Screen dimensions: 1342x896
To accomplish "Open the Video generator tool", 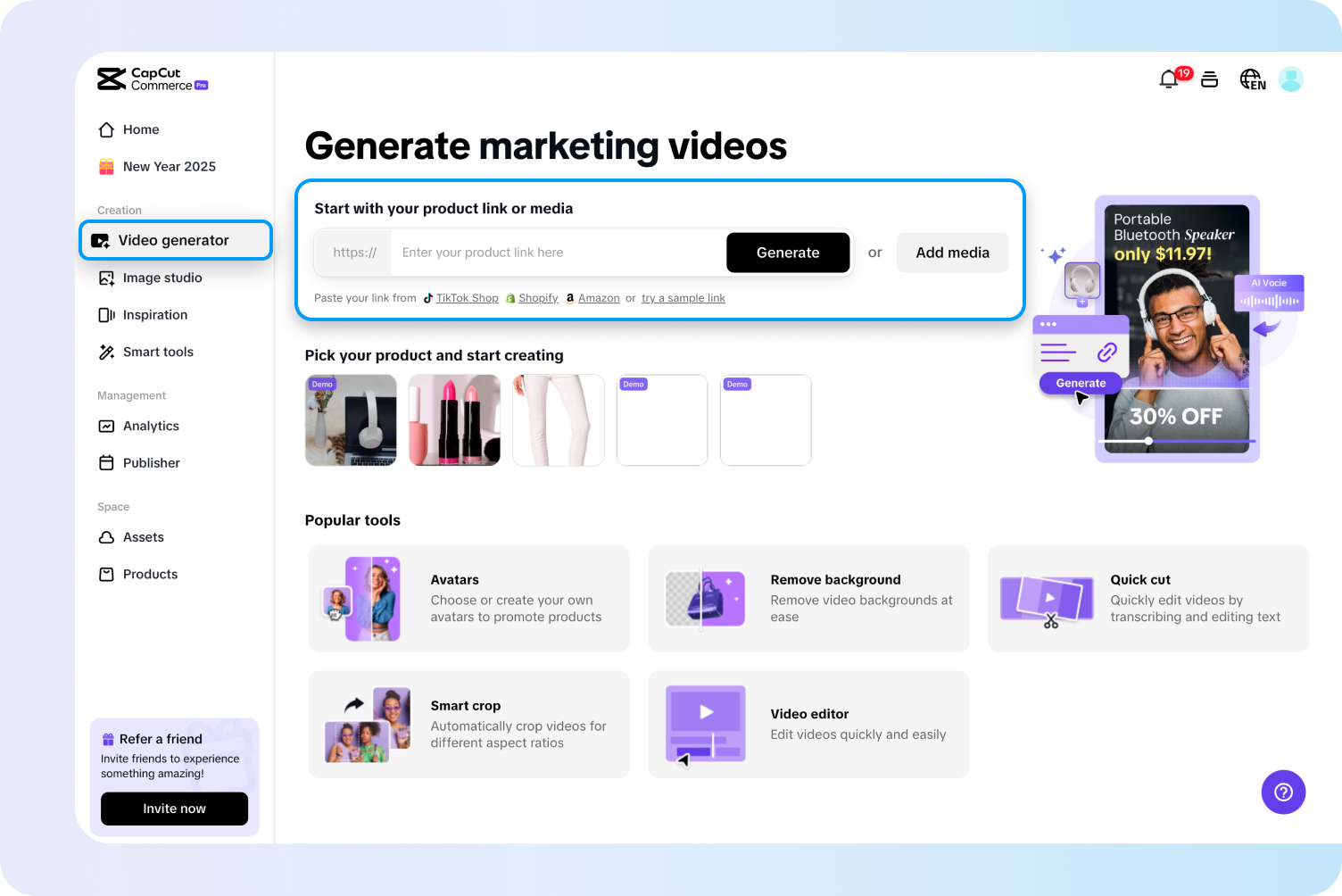I will coord(173,240).
